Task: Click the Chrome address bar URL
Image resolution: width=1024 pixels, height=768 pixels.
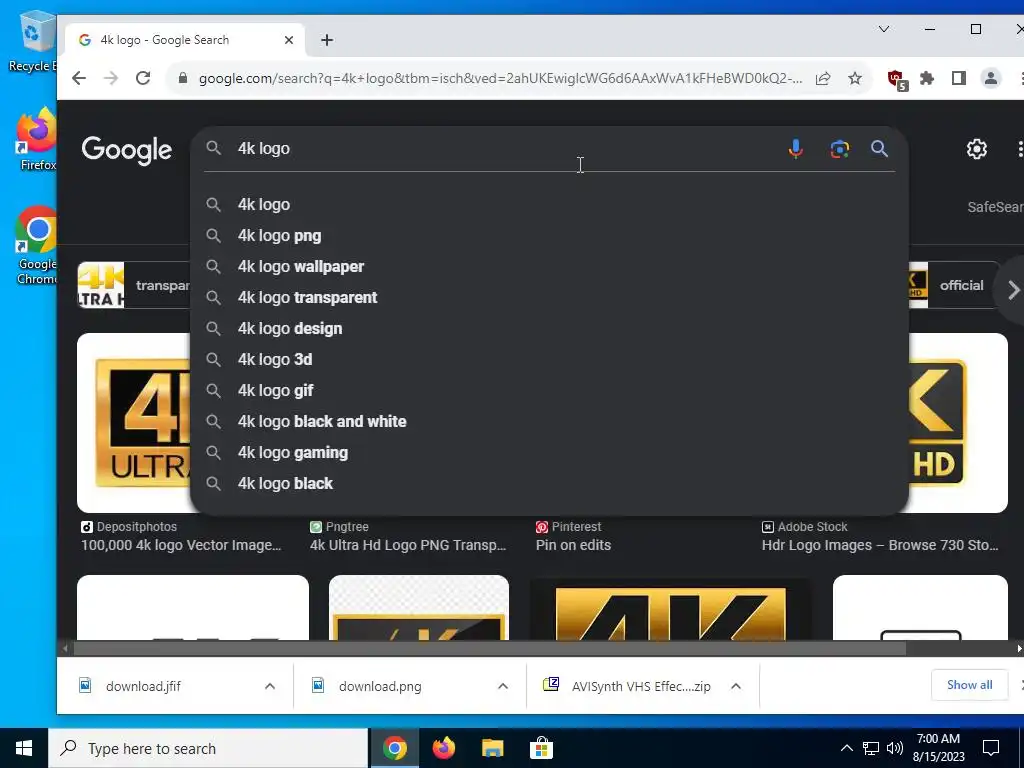Action: pos(500,78)
